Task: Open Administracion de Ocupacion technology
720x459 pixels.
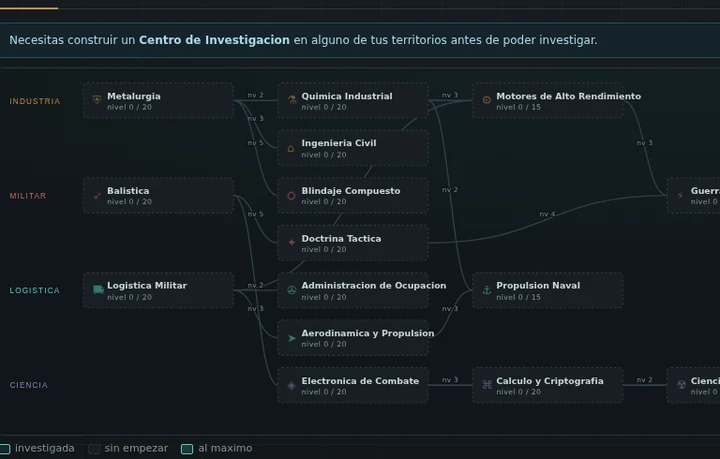Action: 353,290
